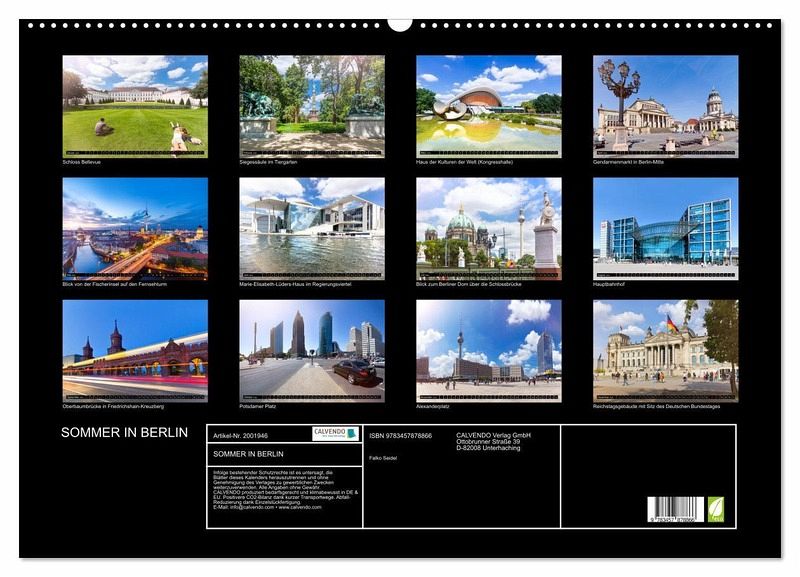The image size is (800, 577).
Task: Click the green eco leaf icon
Action: [715, 509]
